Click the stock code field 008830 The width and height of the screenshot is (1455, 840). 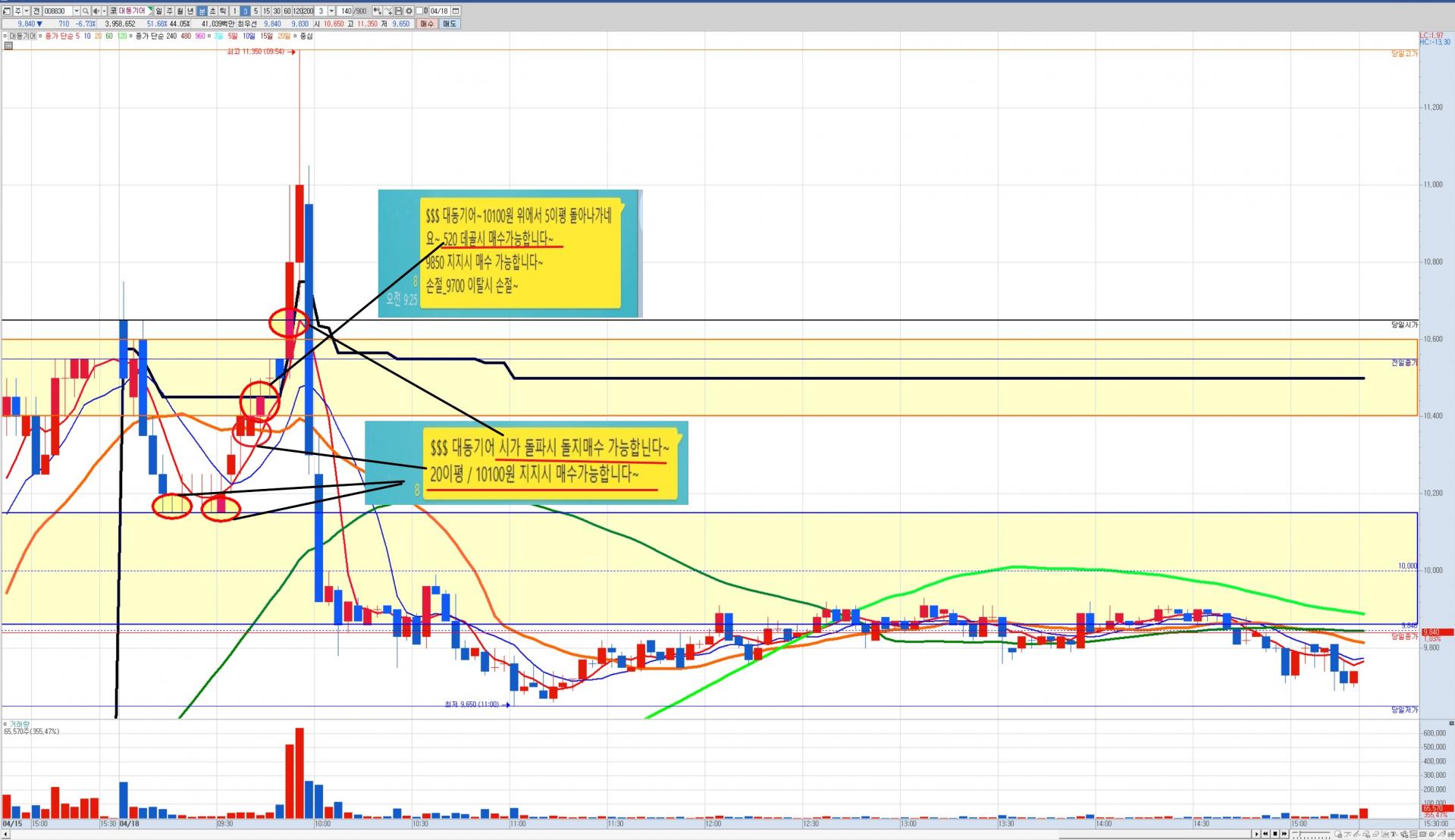click(x=57, y=11)
